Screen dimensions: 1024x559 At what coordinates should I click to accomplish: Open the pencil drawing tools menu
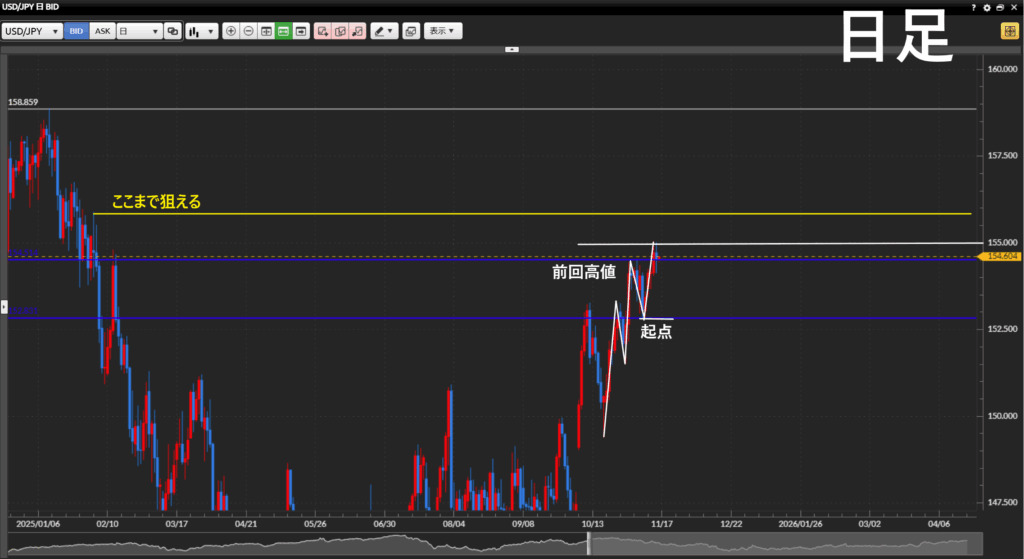coord(384,31)
